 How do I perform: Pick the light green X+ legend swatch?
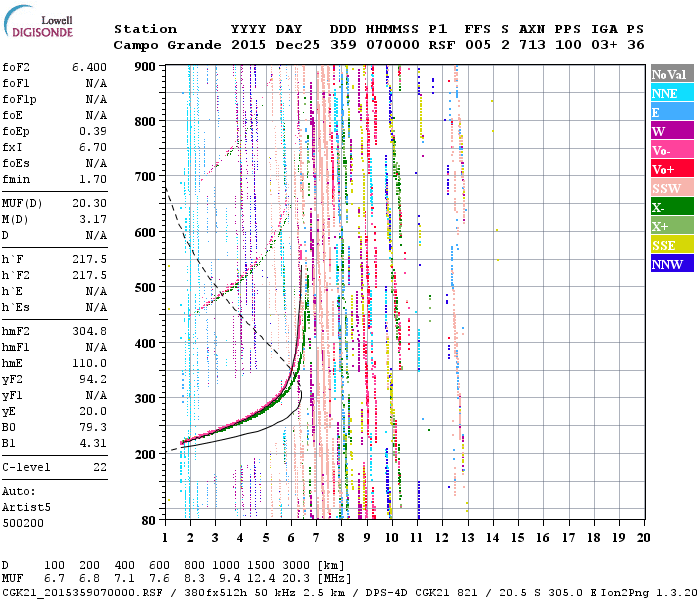pyautogui.click(x=672, y=225)
